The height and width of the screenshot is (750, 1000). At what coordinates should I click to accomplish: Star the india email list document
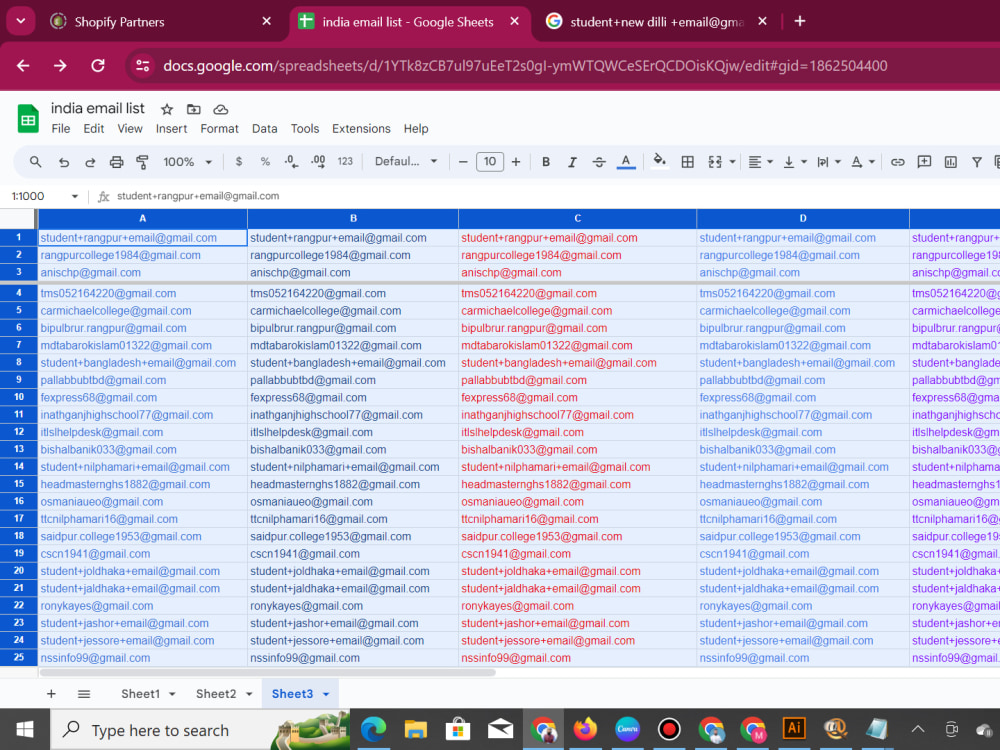[167, 110]
